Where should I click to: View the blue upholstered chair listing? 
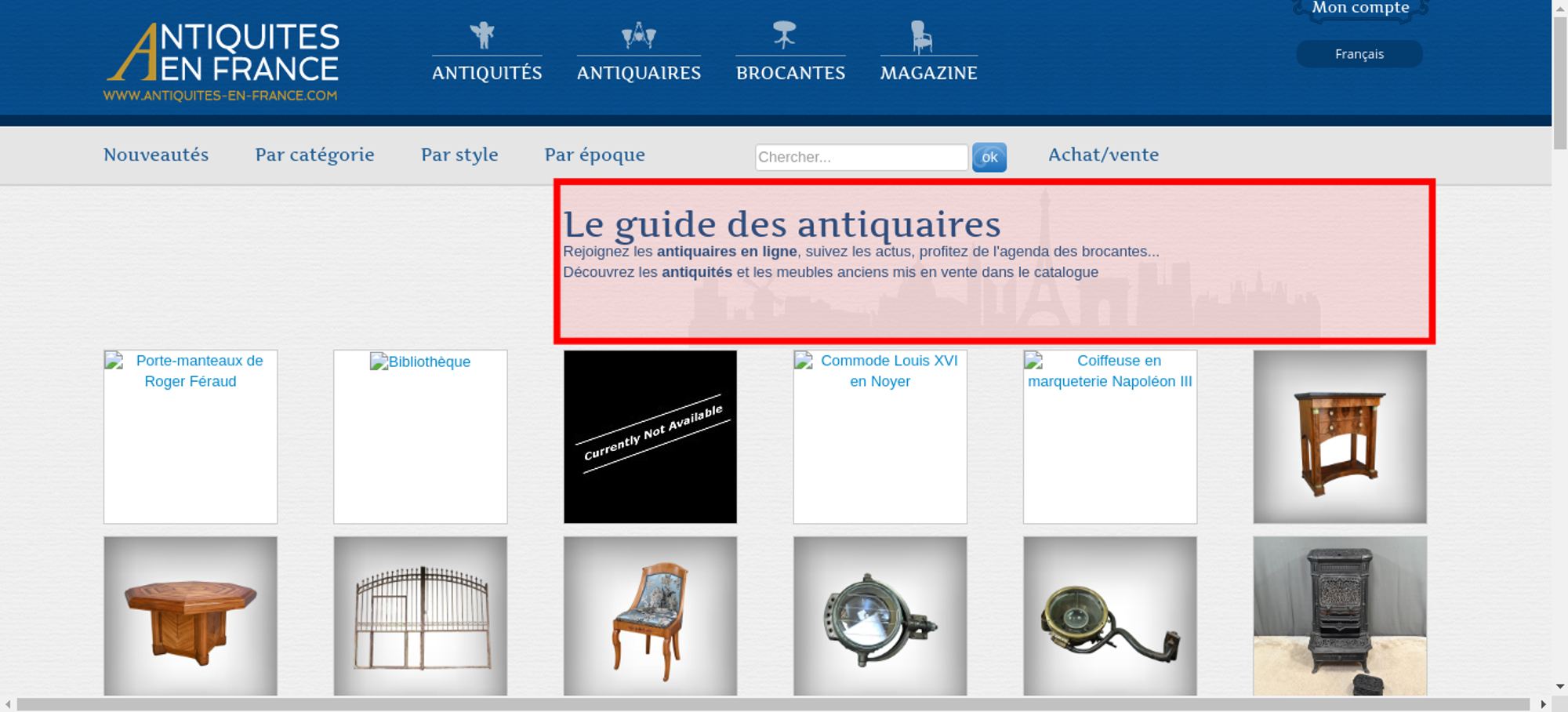pyautogui.click(x=650, y=616)
